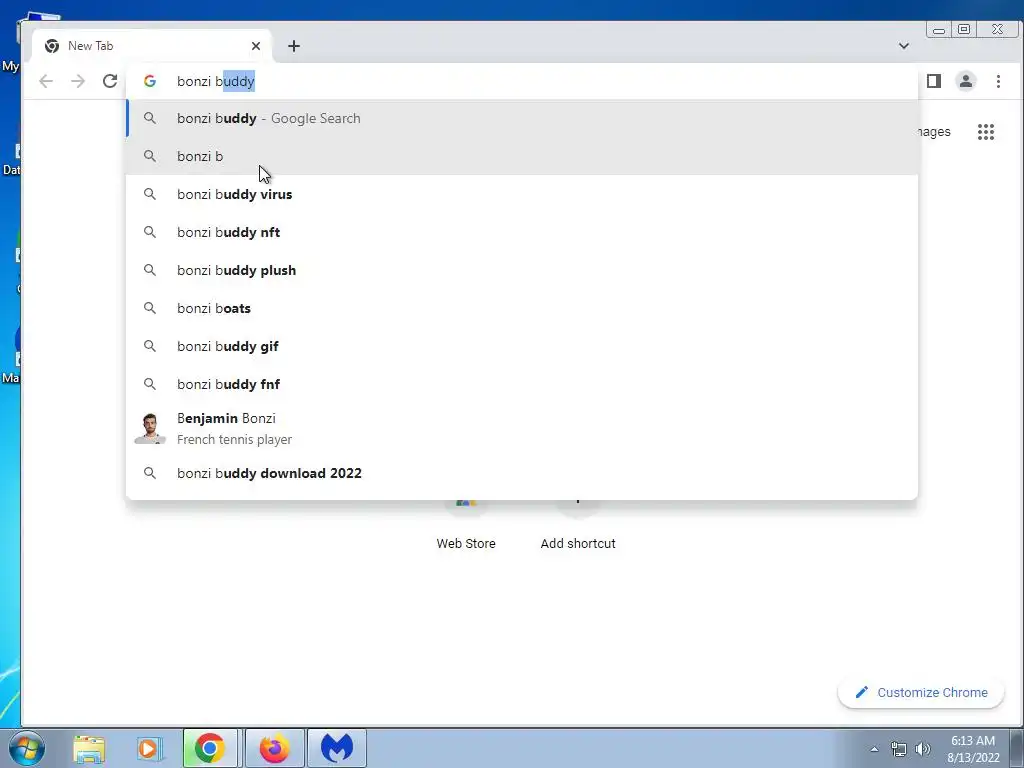Close the New Tab tab
Screen dimensions: 1024x768
255,46
